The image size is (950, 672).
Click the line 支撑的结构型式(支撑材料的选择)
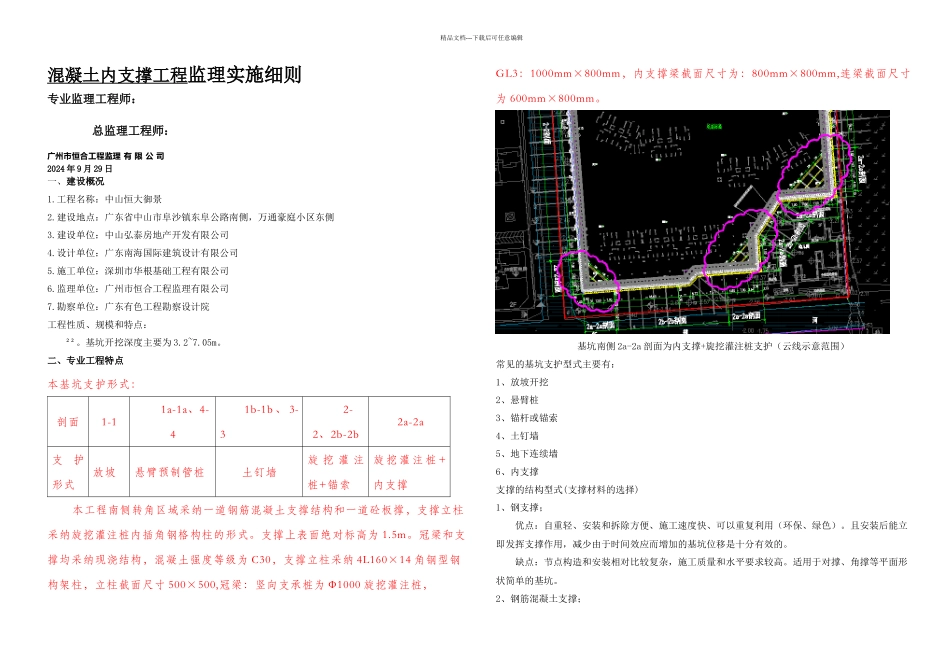(x=566, y=490)
